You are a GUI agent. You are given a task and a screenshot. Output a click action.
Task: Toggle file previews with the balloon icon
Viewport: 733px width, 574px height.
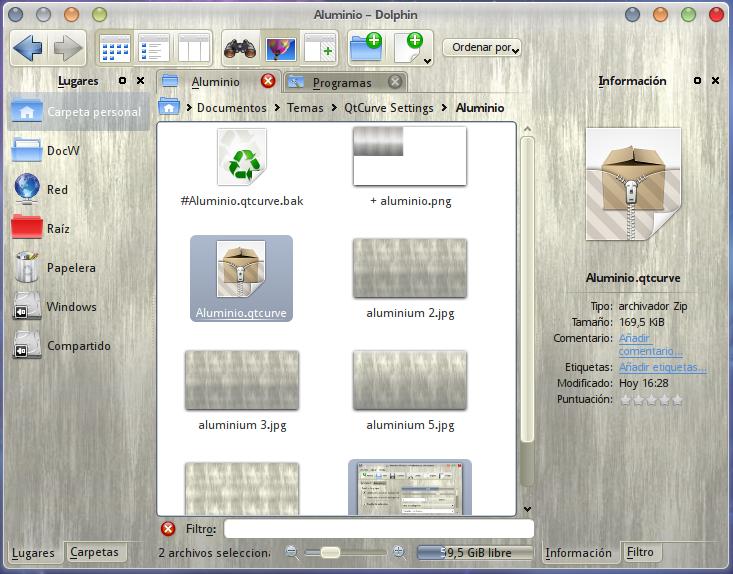coord(280,48)
